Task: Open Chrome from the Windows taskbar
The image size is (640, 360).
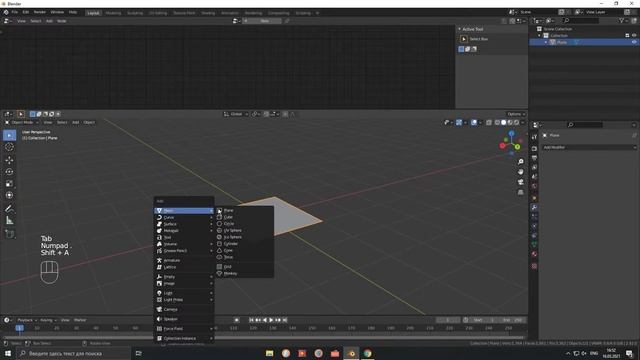Action: pyautogui.click(x=367, y=353)
